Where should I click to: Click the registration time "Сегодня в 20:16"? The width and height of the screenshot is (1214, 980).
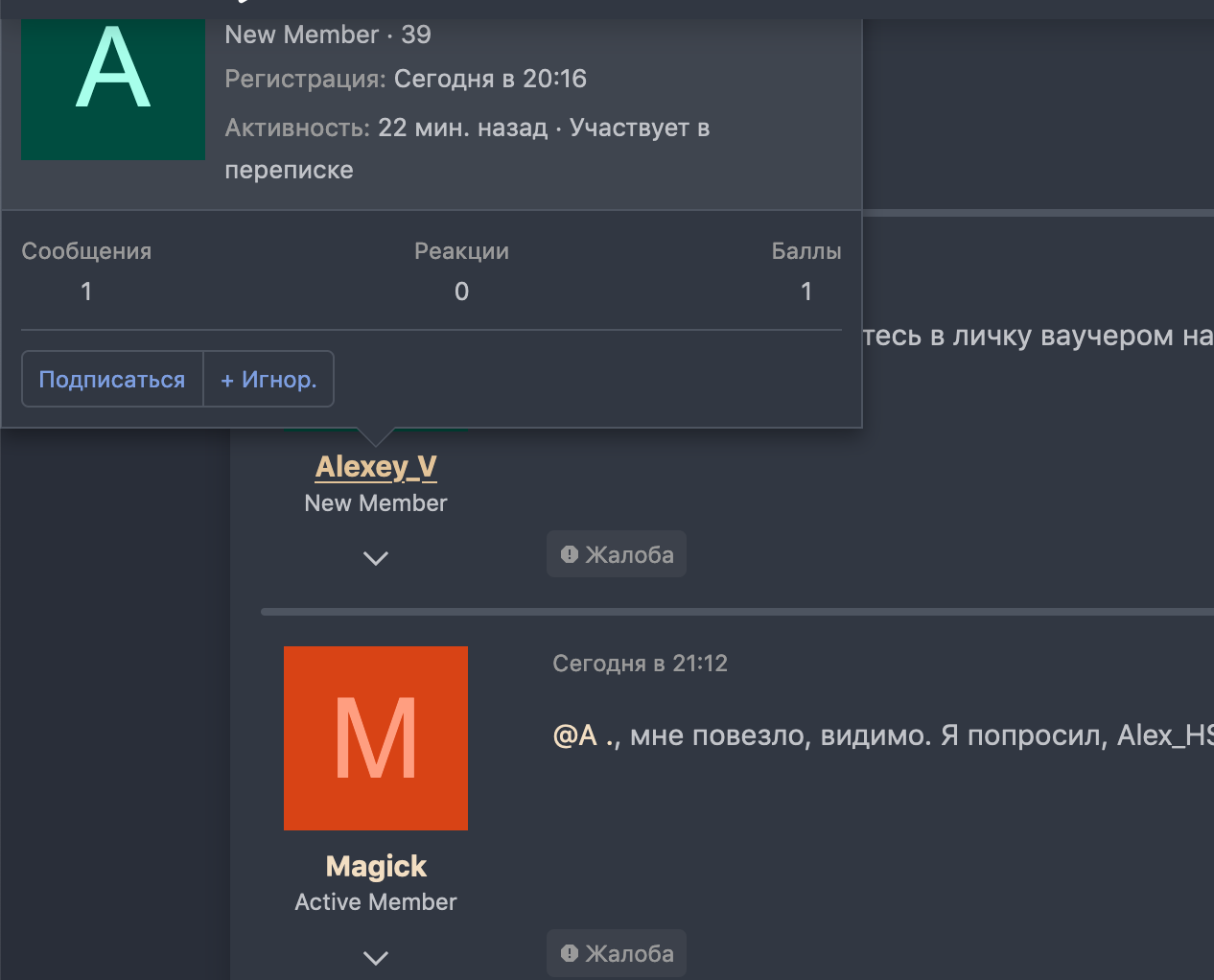point(490,79)
